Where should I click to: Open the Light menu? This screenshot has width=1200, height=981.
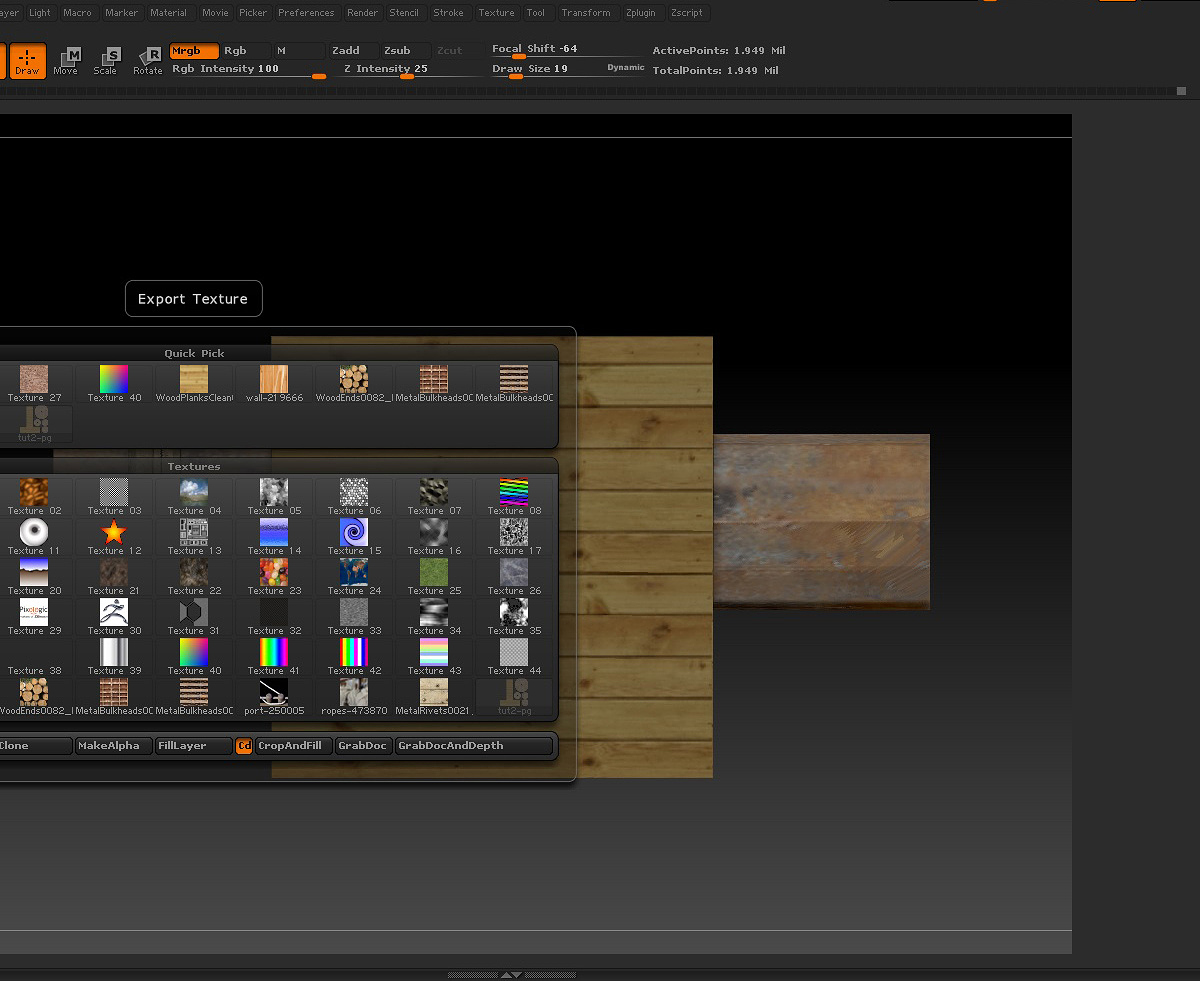(x=40, y=13)
